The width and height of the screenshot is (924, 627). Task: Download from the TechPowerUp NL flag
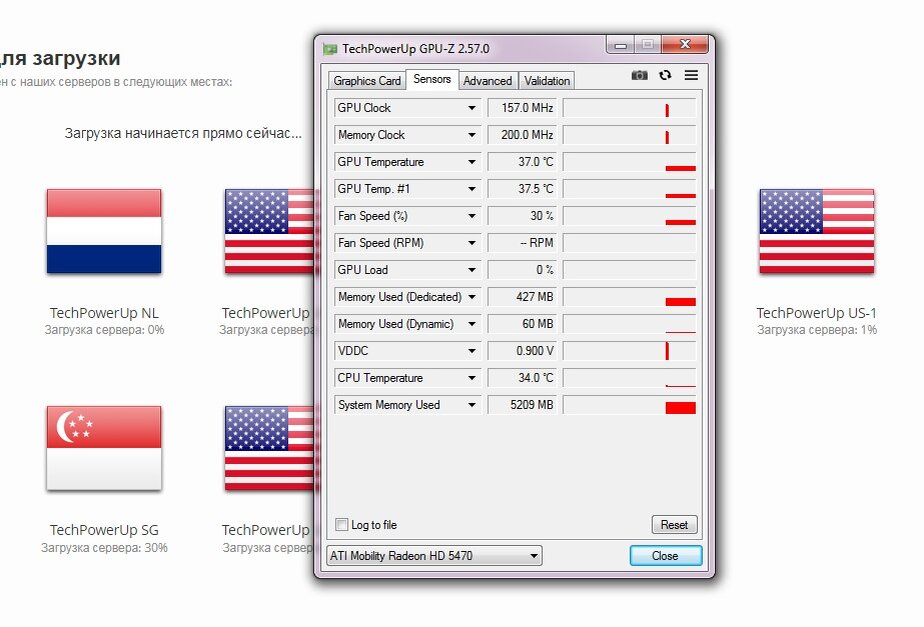(x=104, y=231)
